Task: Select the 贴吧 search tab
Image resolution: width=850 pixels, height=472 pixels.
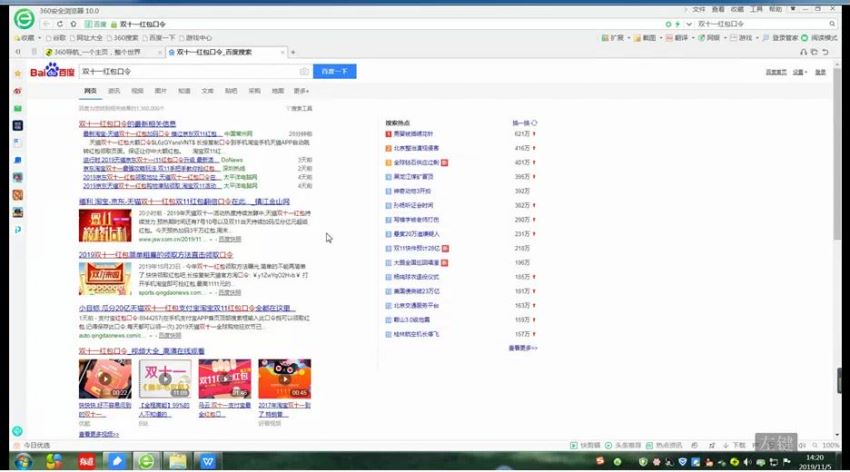Action: pyautogui.click(x=231, y=91)
